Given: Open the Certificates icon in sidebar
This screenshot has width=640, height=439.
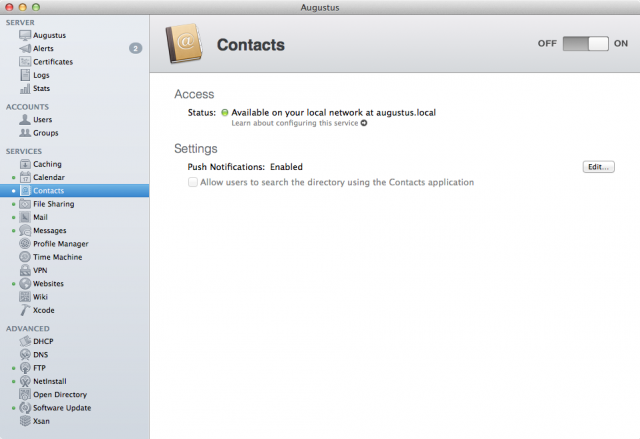Looking at the screenshot, I should tap(25, 62).
